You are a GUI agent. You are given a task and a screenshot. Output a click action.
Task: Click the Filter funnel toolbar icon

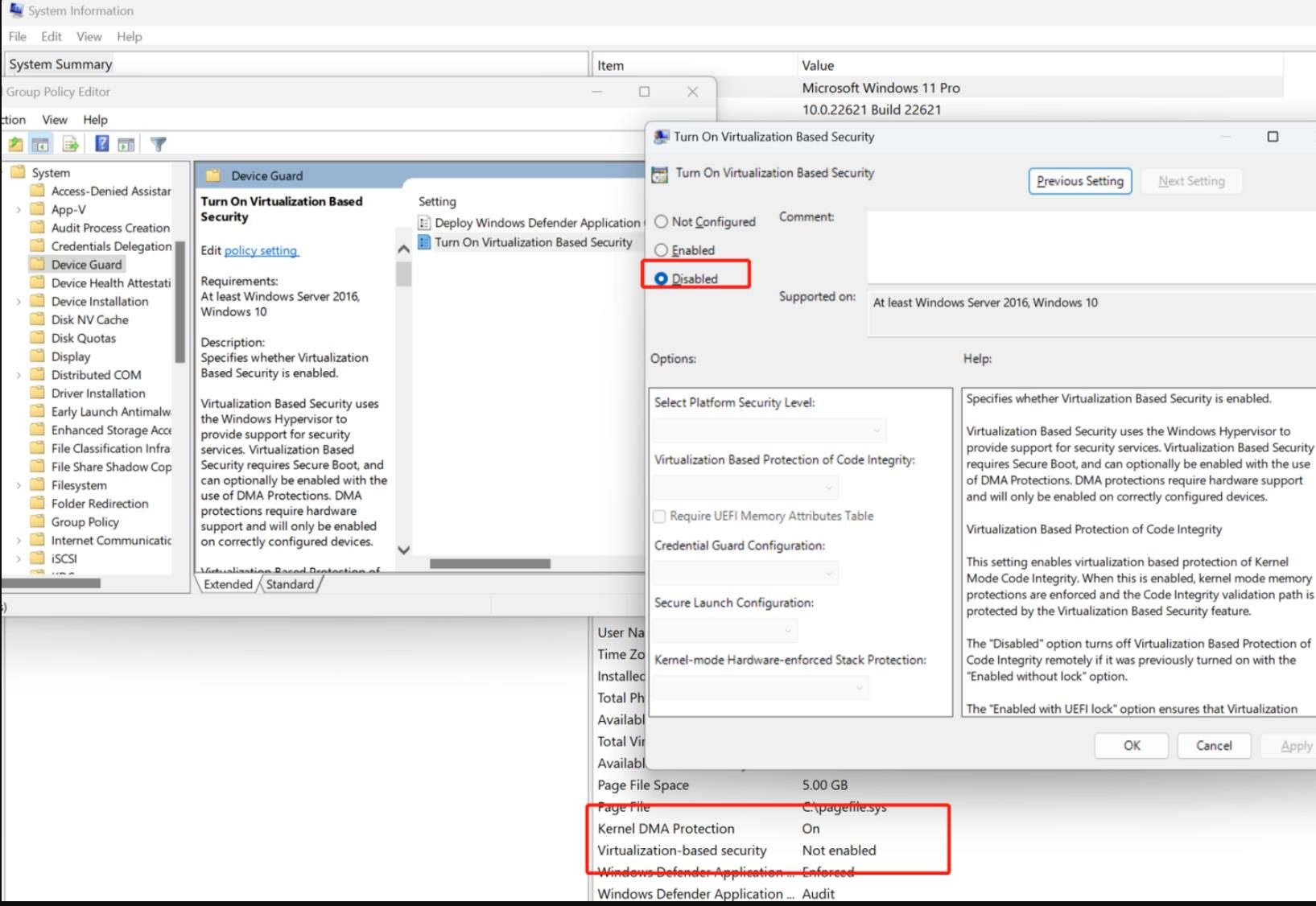tap(159, 144)
